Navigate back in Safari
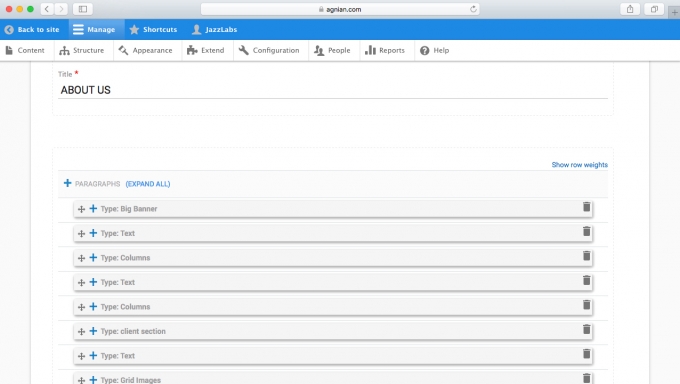 tap(47, 9)
